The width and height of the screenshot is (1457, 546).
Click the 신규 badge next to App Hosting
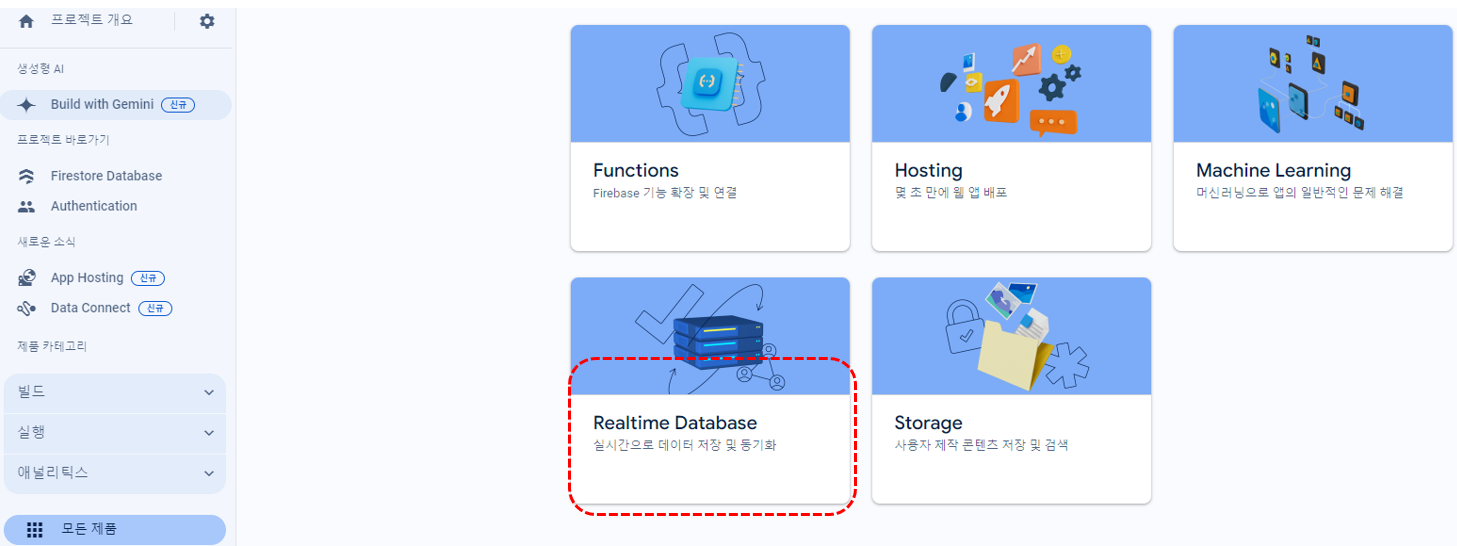148,278
